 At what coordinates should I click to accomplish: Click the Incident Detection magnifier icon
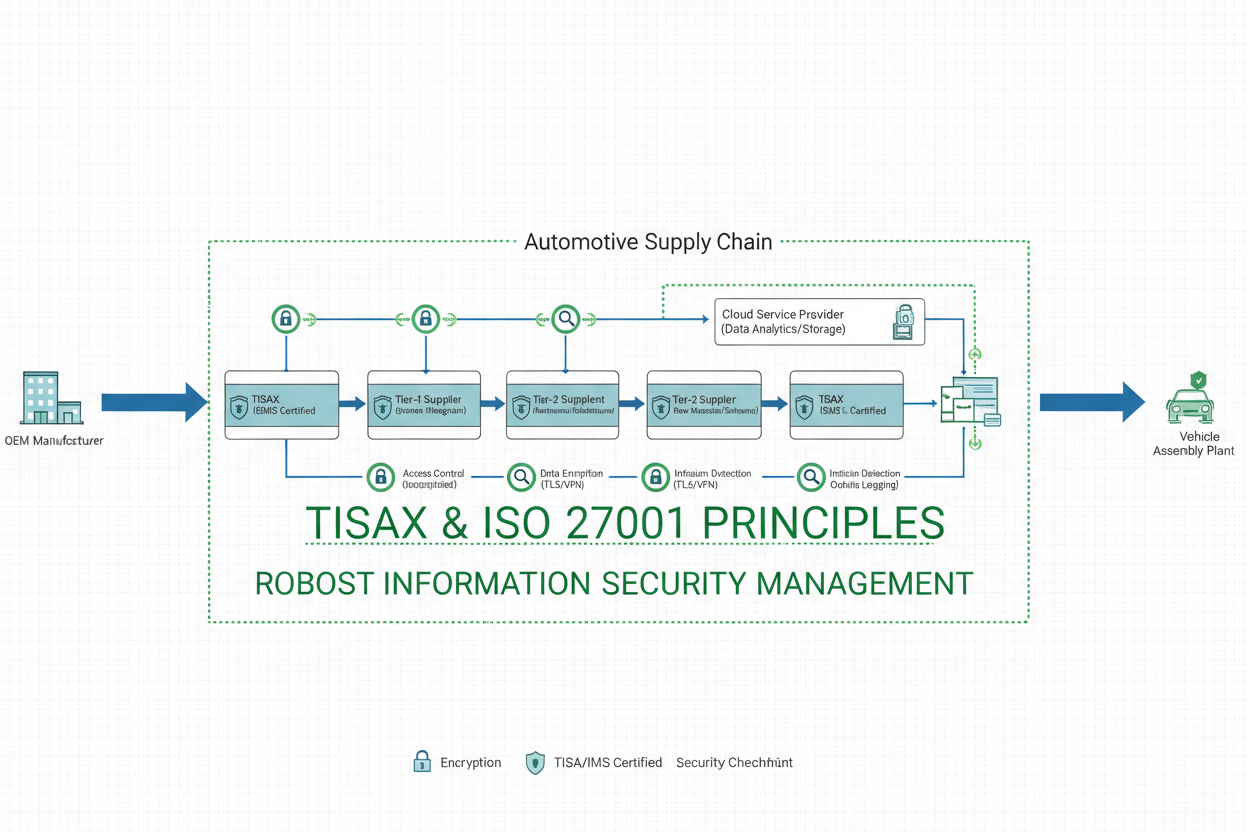pyautogui.click(x=811, y=477)
